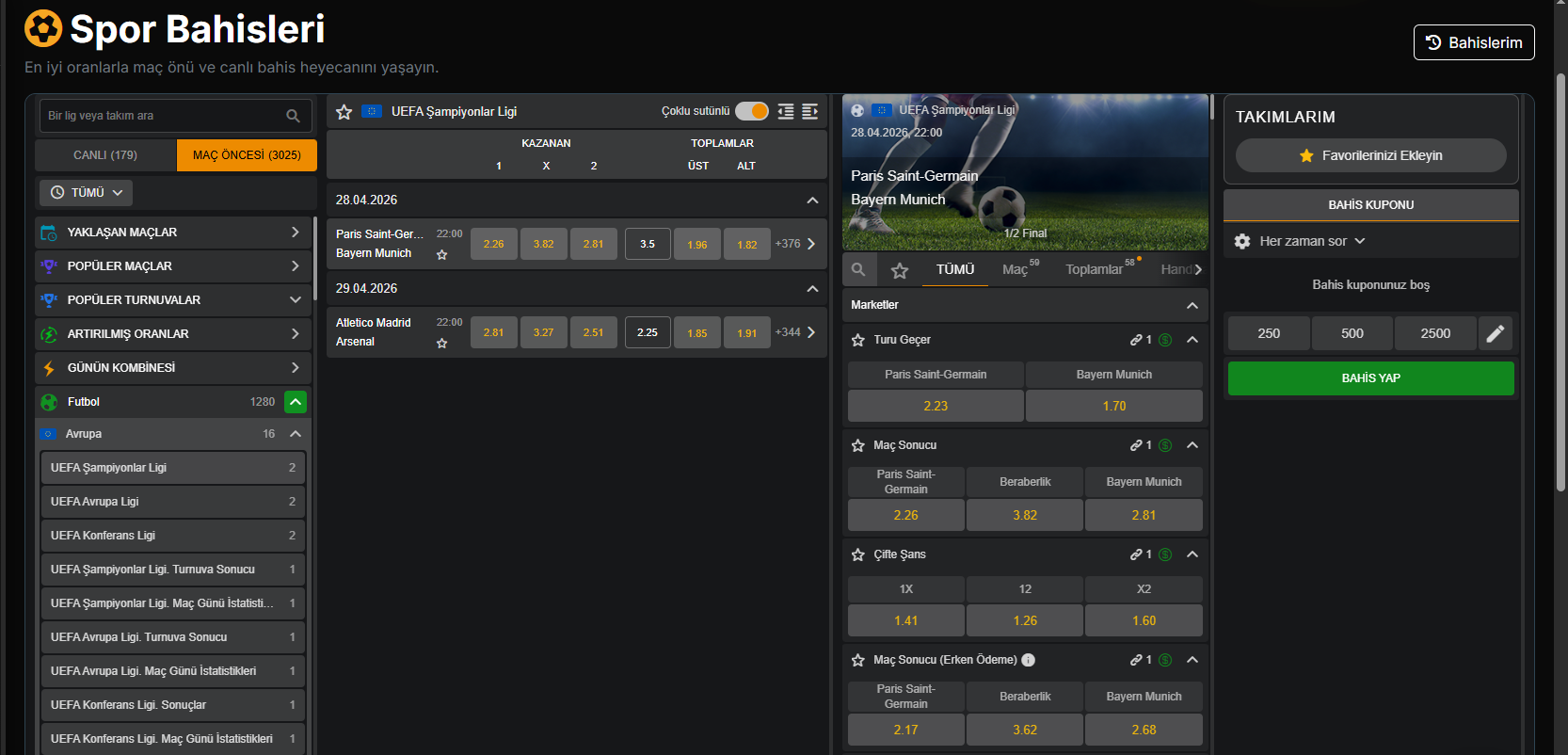1568x755 pixels.
Task: Click the search magnifier in league search box
Action: [293, 116]
